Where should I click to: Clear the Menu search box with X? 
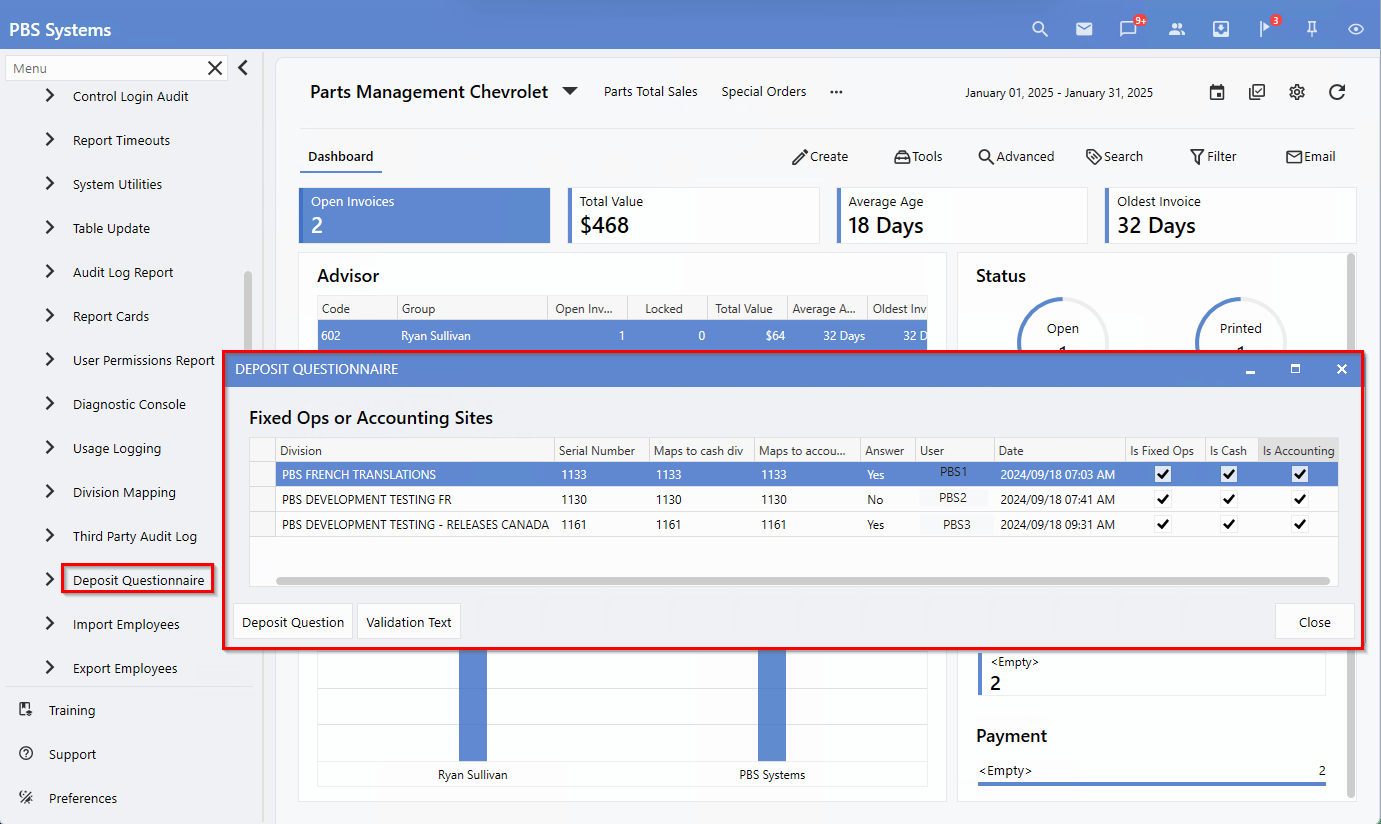[x=215, y=68]
